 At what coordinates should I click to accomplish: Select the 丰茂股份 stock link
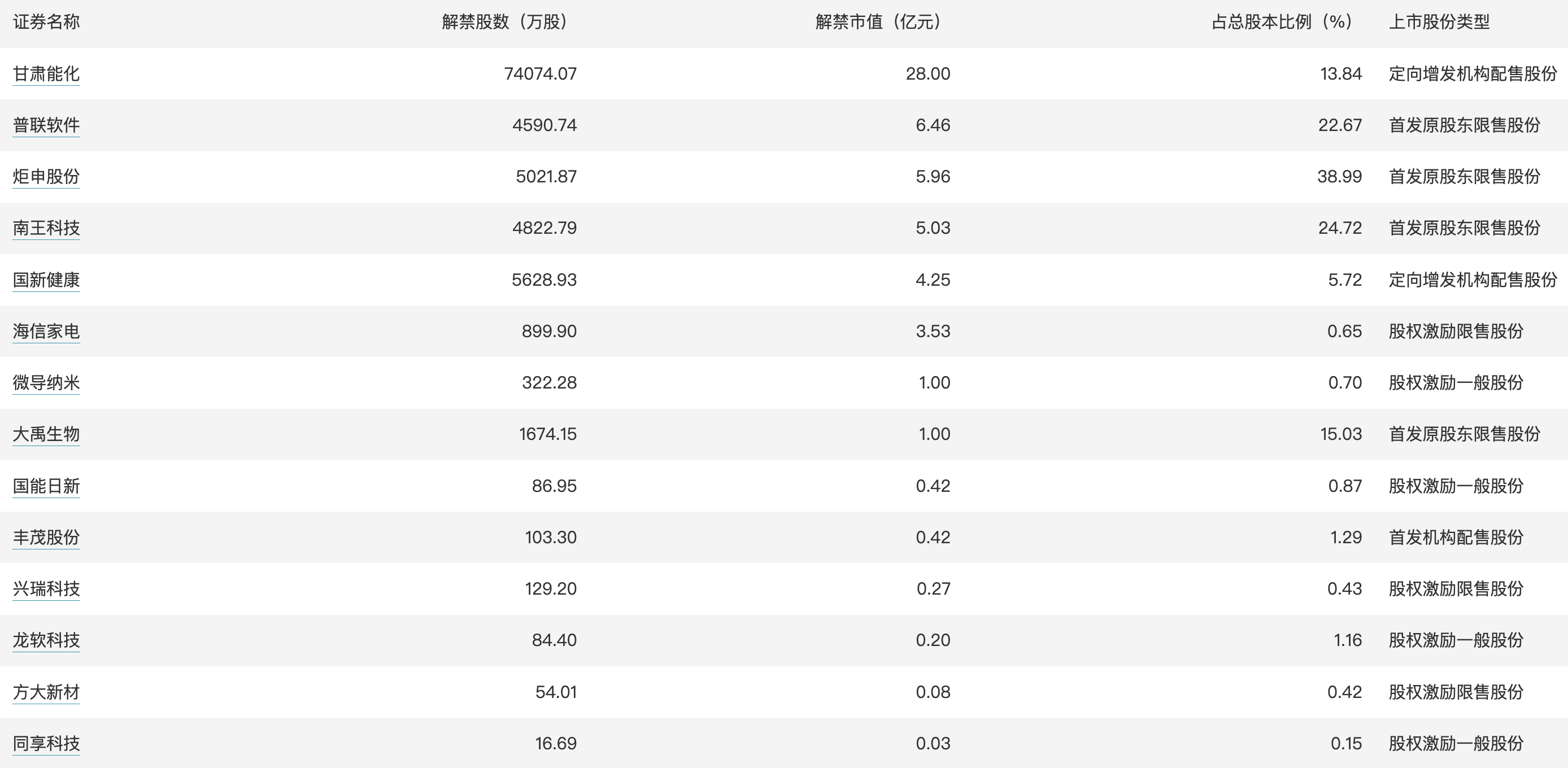point(46,538)
